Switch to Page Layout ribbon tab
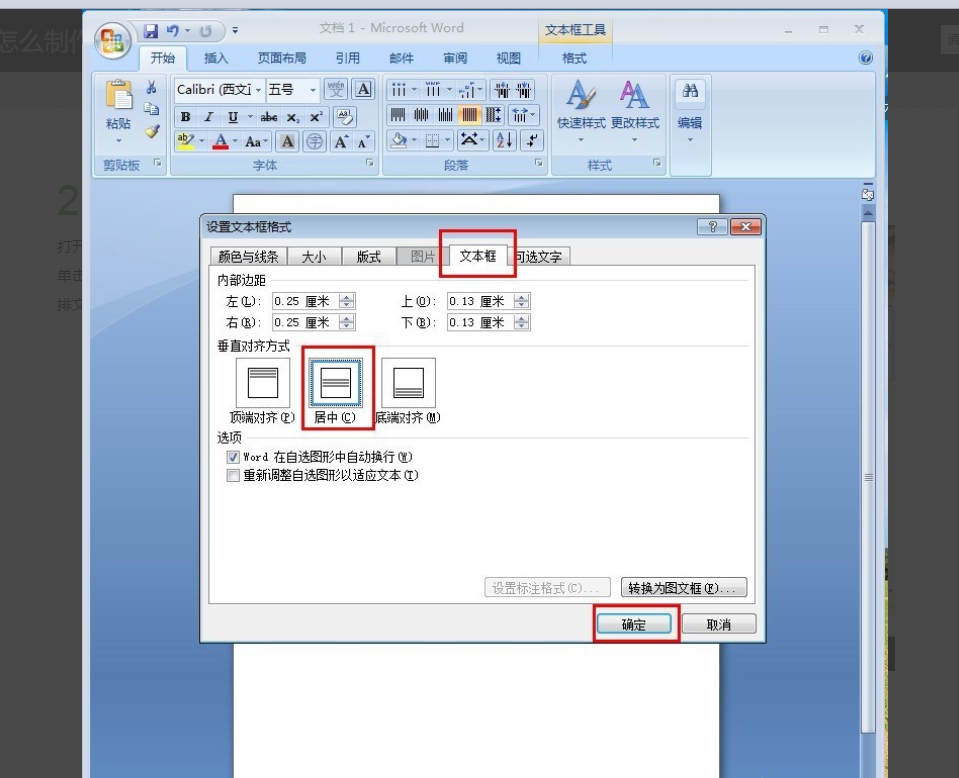Screen dimensions: 959x778 (281, 58)
